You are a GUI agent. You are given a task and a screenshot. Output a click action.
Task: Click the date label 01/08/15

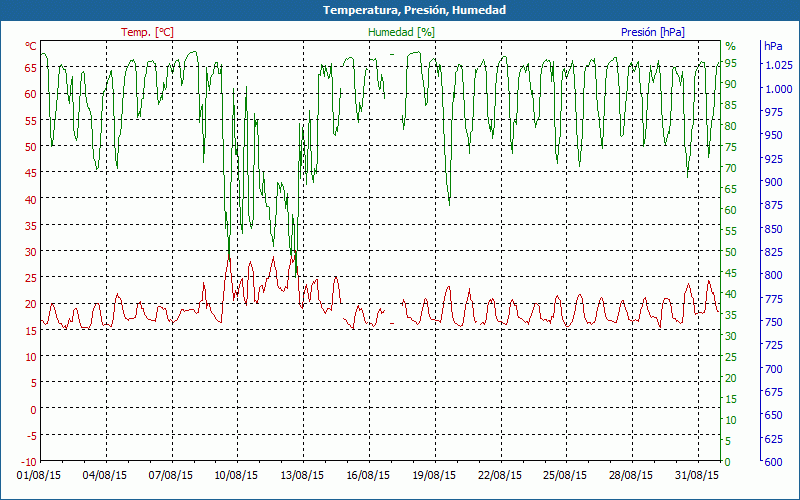pyautogui.click(x=39, y=476)
